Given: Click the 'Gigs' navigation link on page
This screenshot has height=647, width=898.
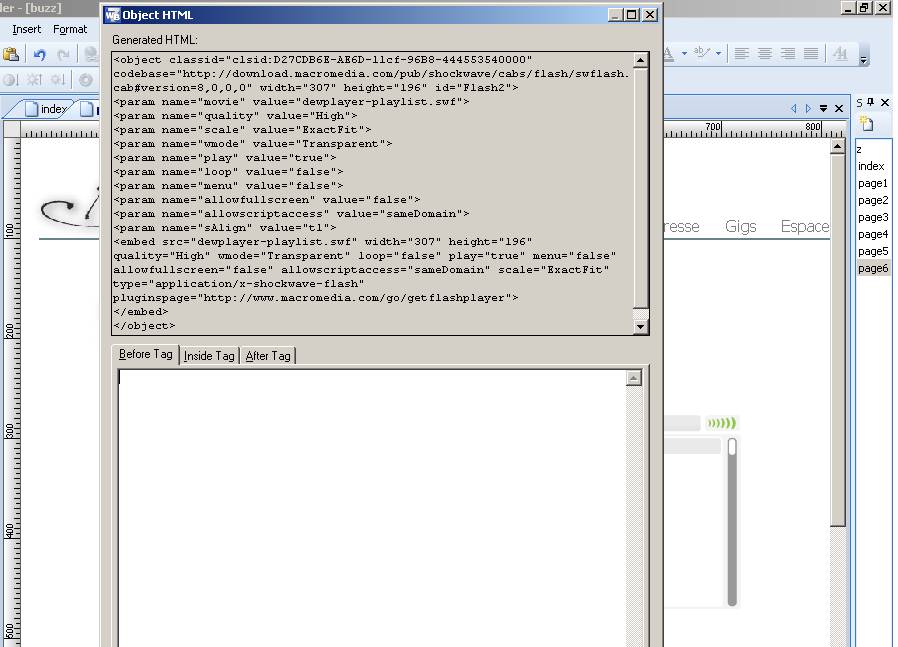Looking at the screenshot, I should 741,226.
